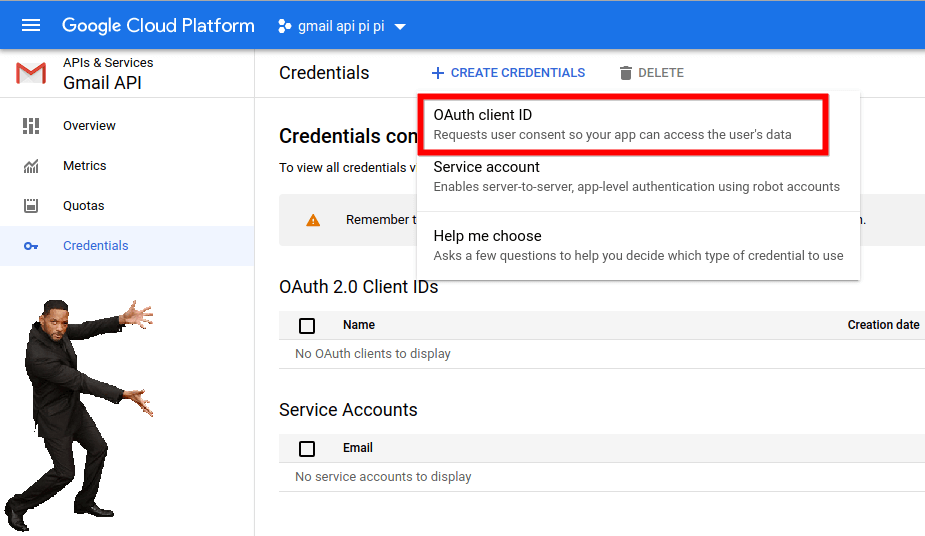Screen dimensions: 925x536
Task: Click the Name column header
Action: 359,325
